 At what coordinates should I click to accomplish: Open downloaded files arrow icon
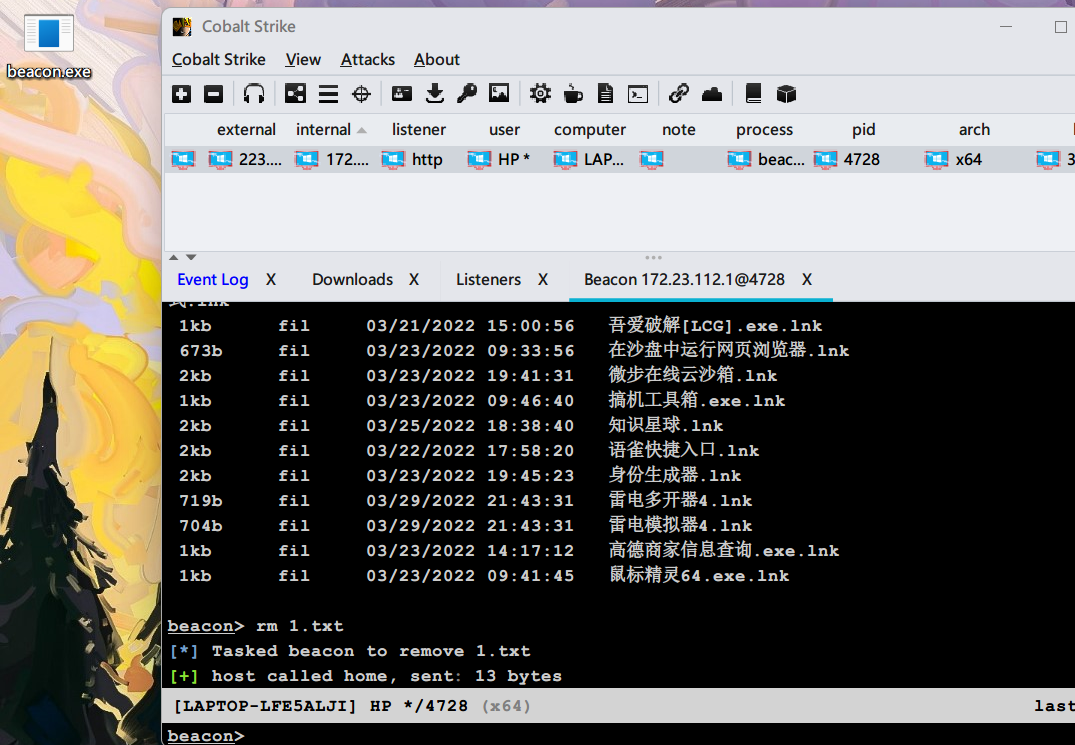coord(435,94)
